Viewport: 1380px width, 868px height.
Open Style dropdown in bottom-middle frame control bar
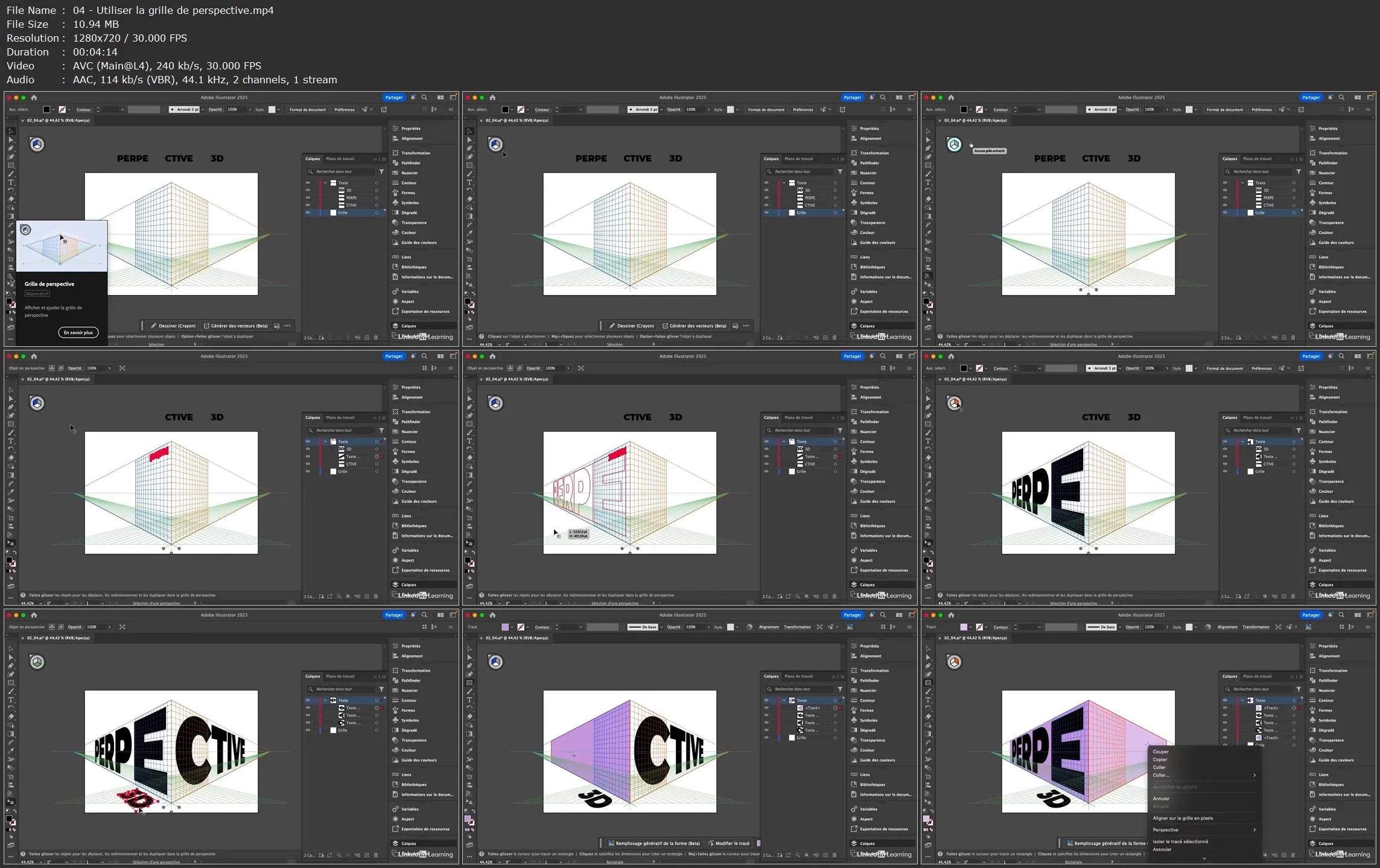[737, 627]
